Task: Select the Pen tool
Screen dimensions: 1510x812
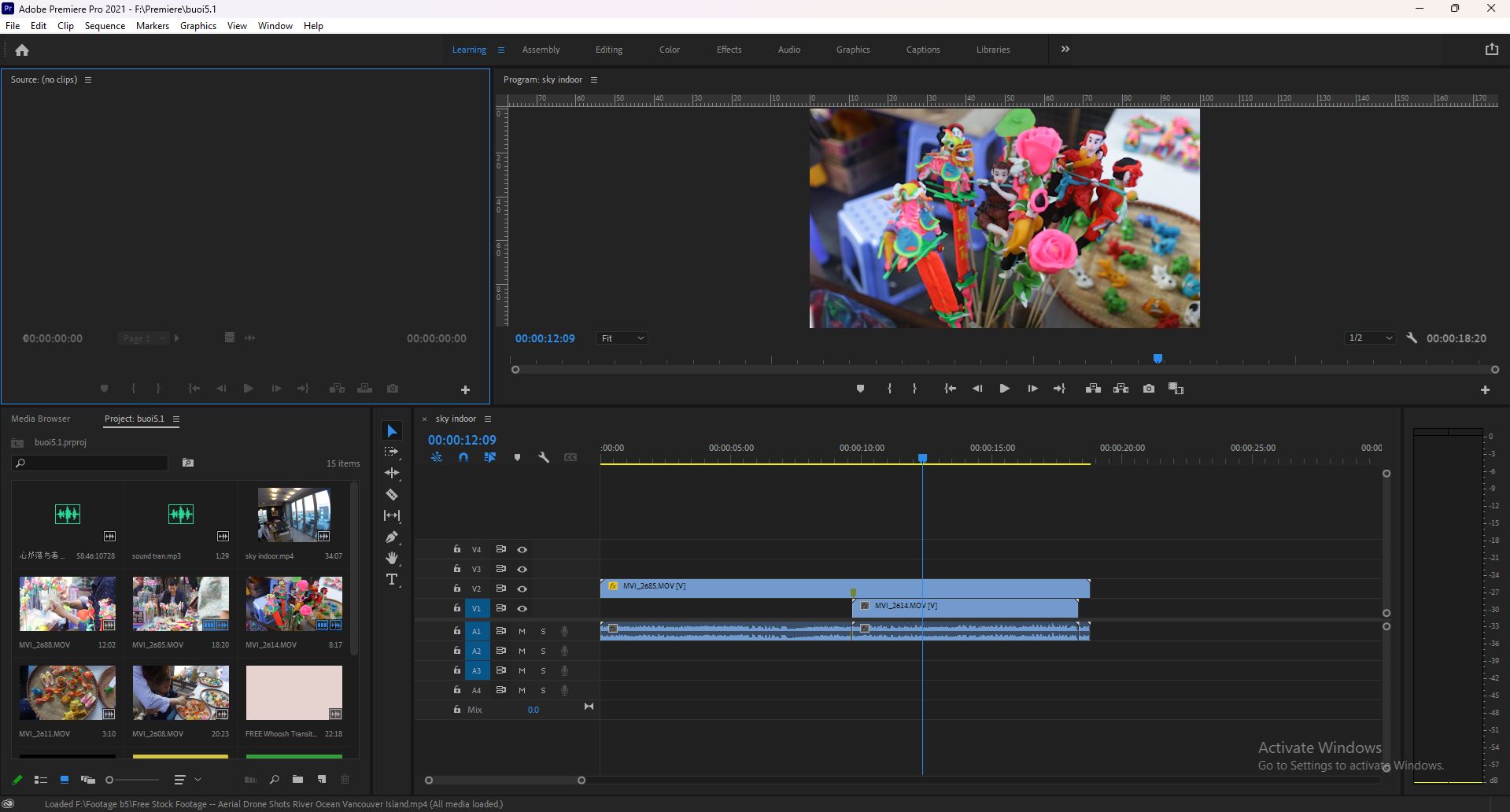Action: (392, 537)
